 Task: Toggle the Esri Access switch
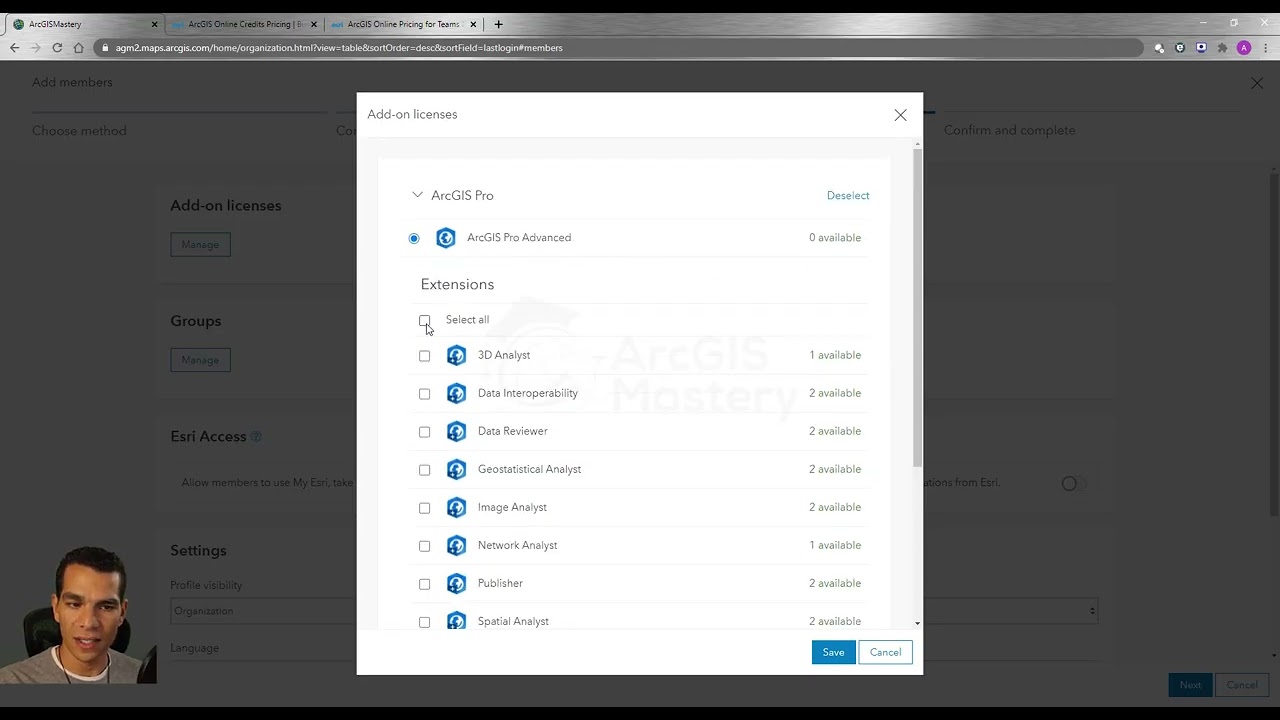tap(1073, 483)
